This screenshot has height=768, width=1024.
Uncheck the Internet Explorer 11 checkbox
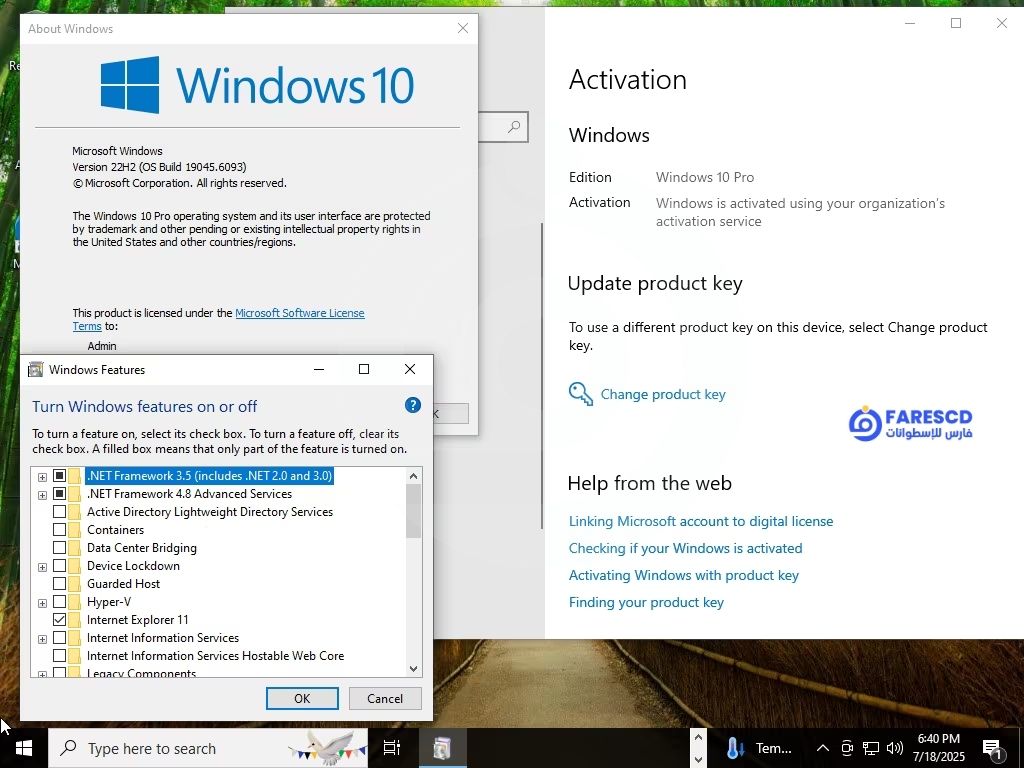(59, 620)
